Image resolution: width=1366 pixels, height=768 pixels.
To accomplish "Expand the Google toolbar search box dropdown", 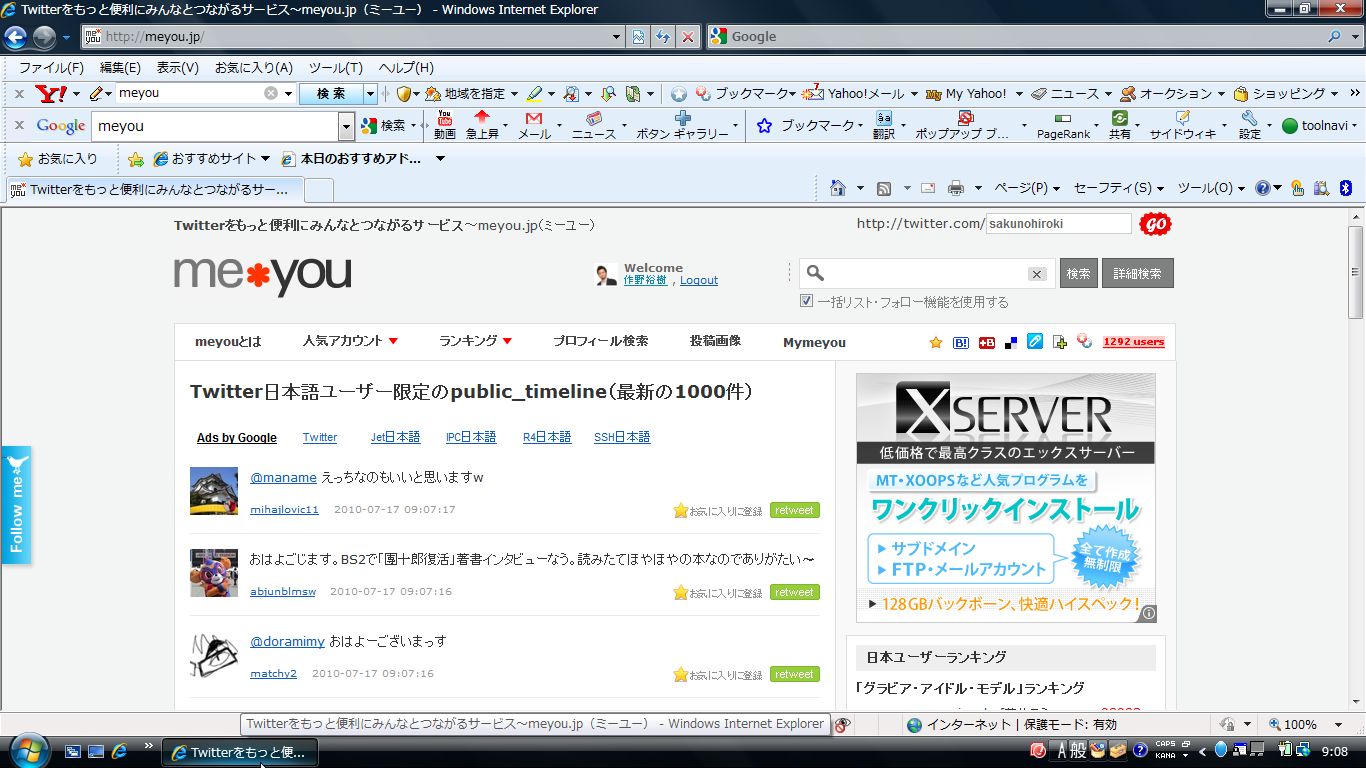I will pyautogui.click(x=347, y=126).
